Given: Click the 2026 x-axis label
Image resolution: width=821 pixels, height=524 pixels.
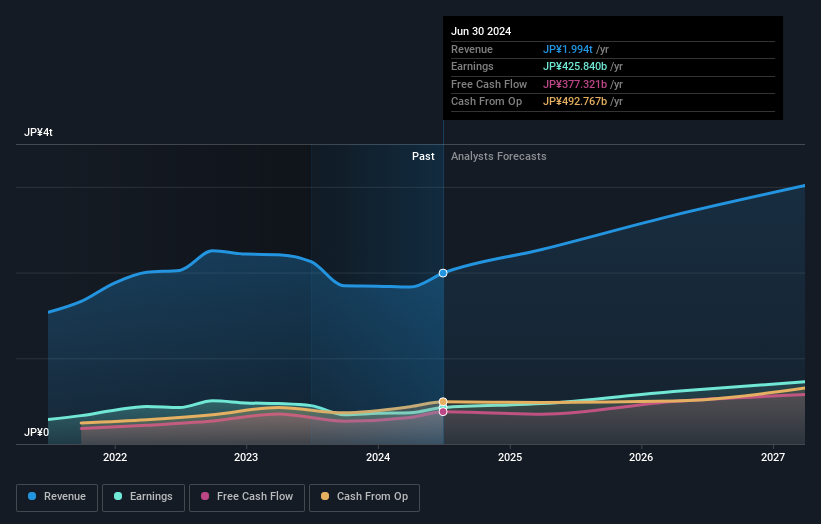Looking at the screenshot, I should (x=641, y=458).
